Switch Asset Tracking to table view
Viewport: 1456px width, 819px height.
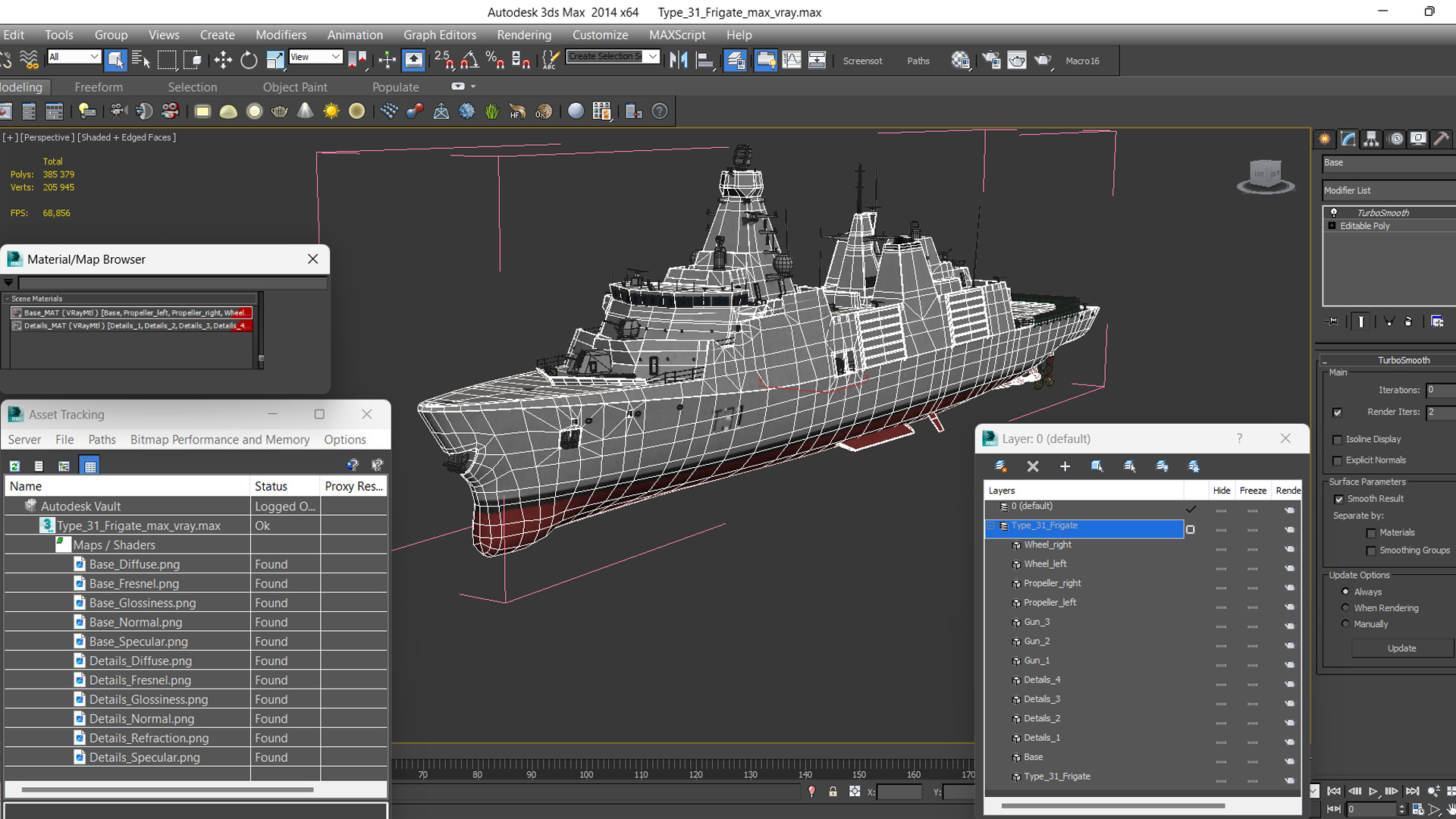(x=89, y=466)
